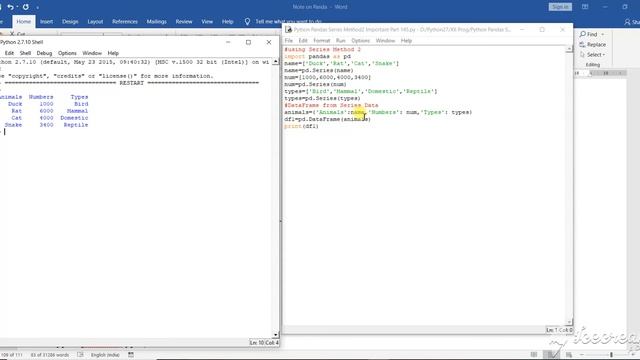
Task: Click the 'Domestic' cell in Shell output
Action: (x=74, y=118)
